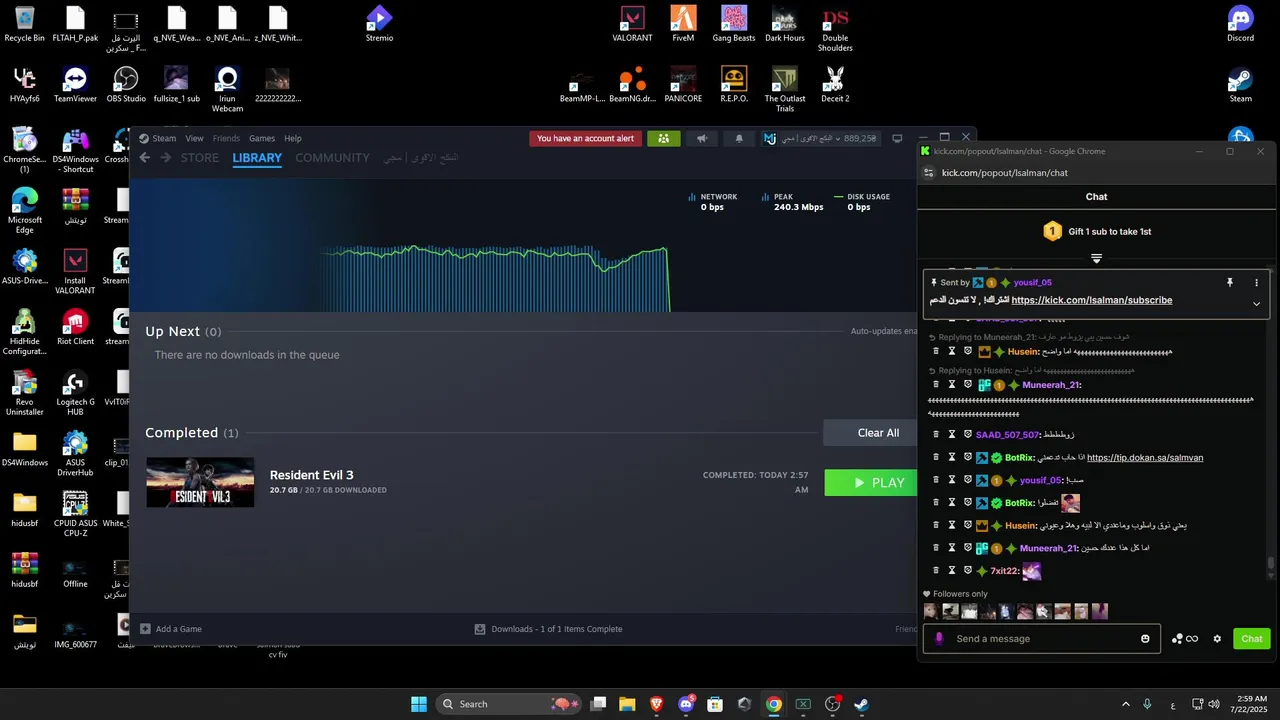
Task: Click Resident Evil 3 title text
Action: [311, 475]
